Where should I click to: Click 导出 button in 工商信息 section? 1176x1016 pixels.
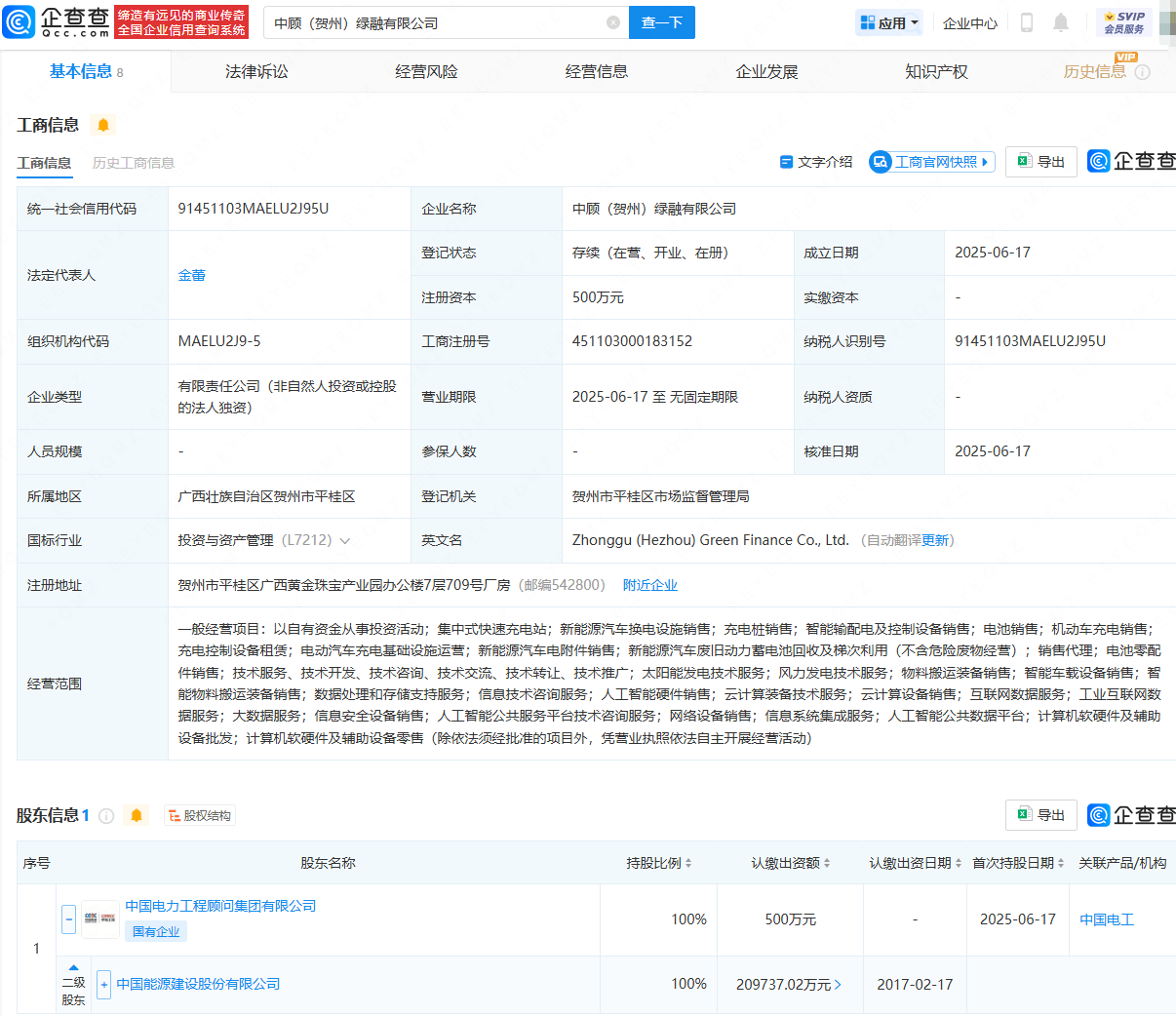1041,162
